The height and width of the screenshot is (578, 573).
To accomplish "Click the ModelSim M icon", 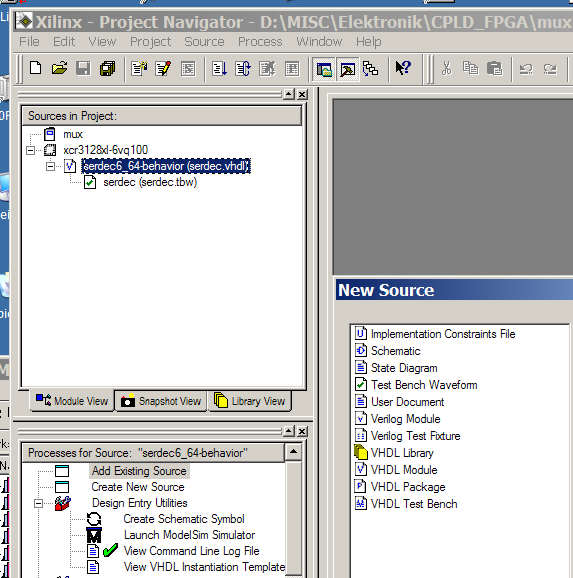I will [x=94, y=535].
